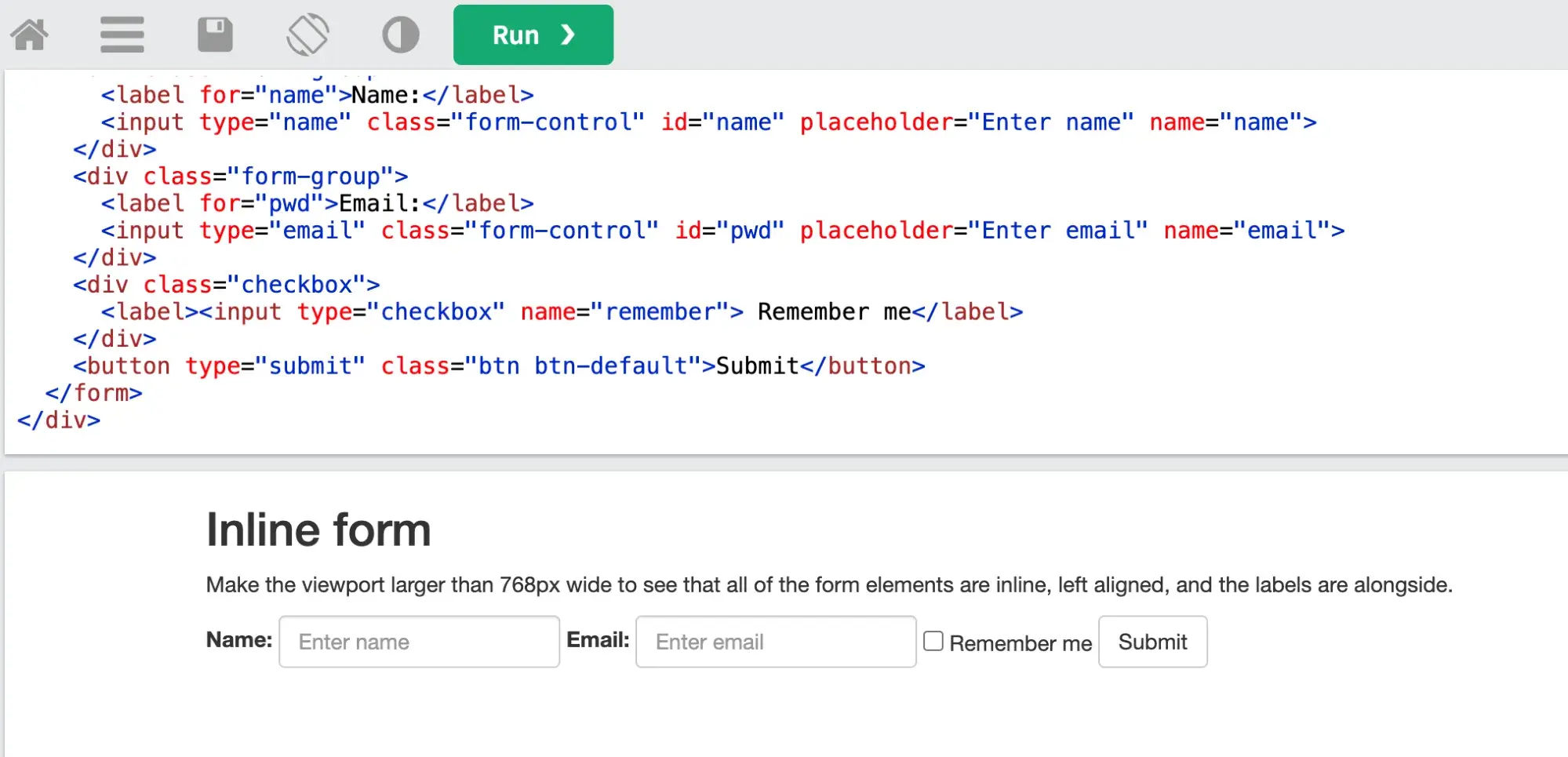Change orientation with the rotate icon

pyautogui.click(x=307, y=35)
